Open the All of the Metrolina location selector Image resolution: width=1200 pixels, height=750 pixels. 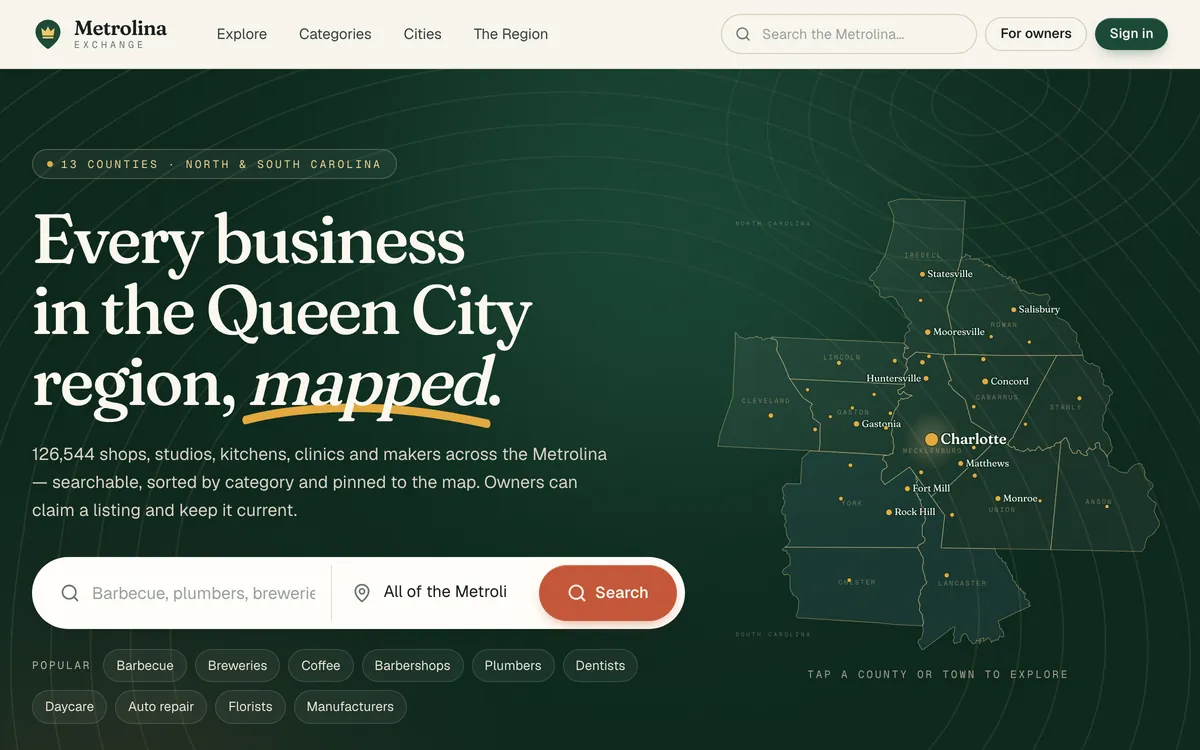pyautogui.click(x=445, y=592)
